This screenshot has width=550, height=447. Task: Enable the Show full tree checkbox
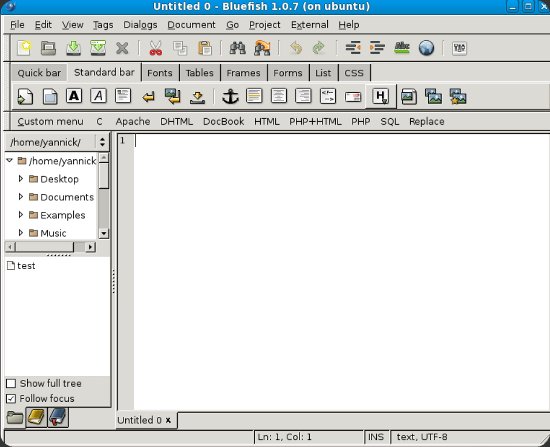pyautogui.click(x=11, y=383)
